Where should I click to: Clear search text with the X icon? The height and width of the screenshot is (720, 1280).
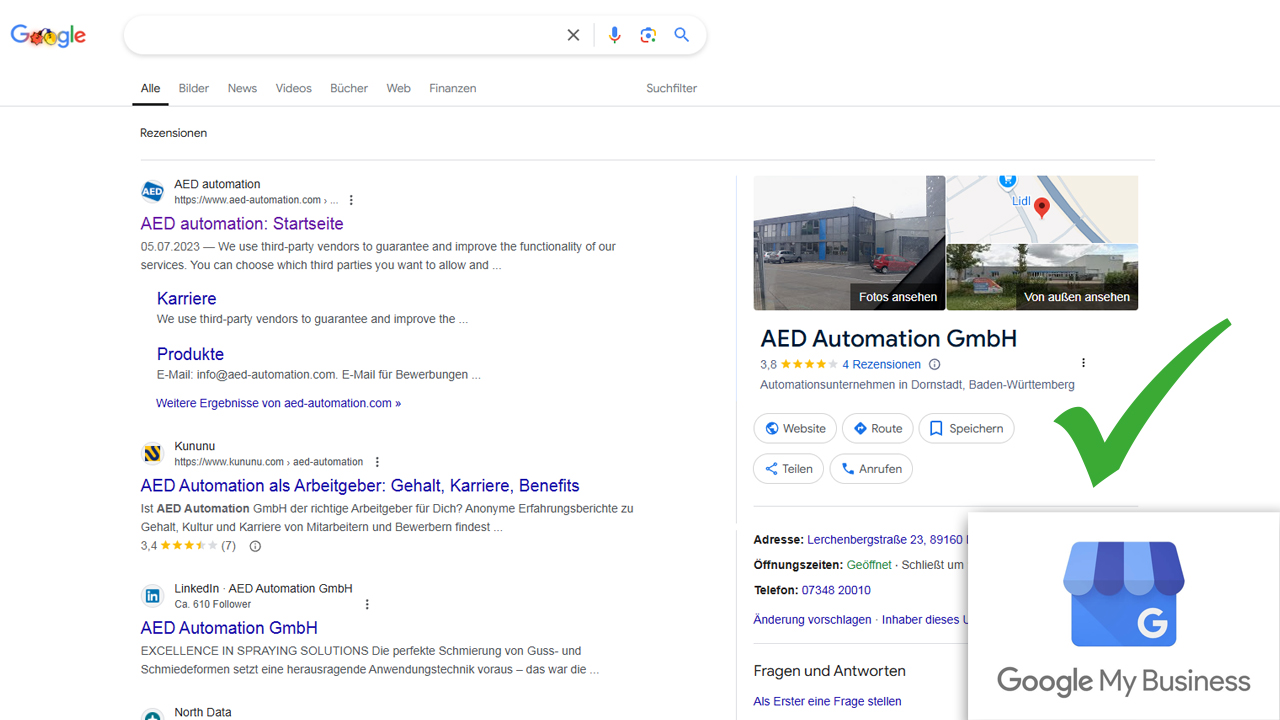573,35
